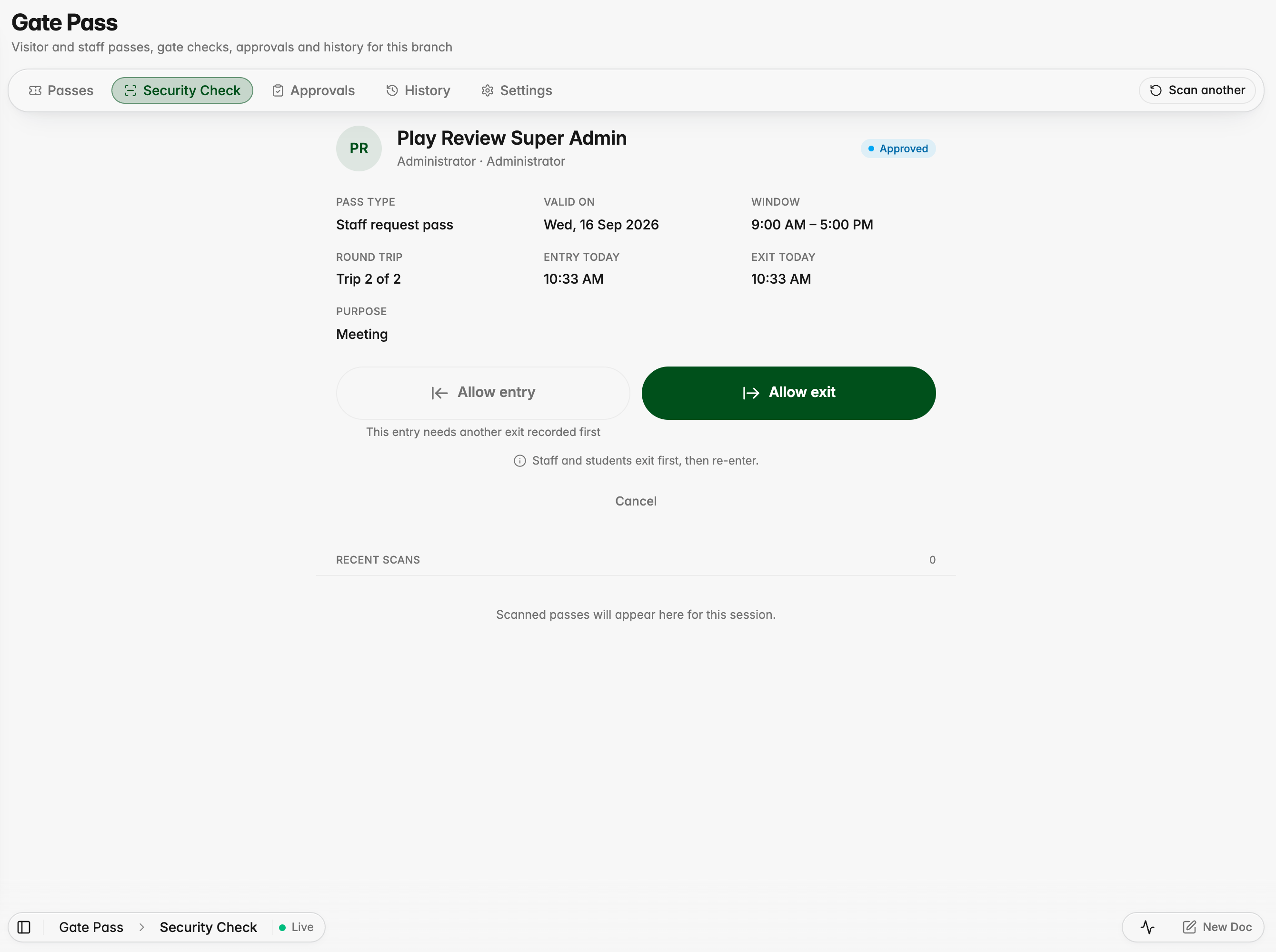Click the Approved status badge

[898, 149]
